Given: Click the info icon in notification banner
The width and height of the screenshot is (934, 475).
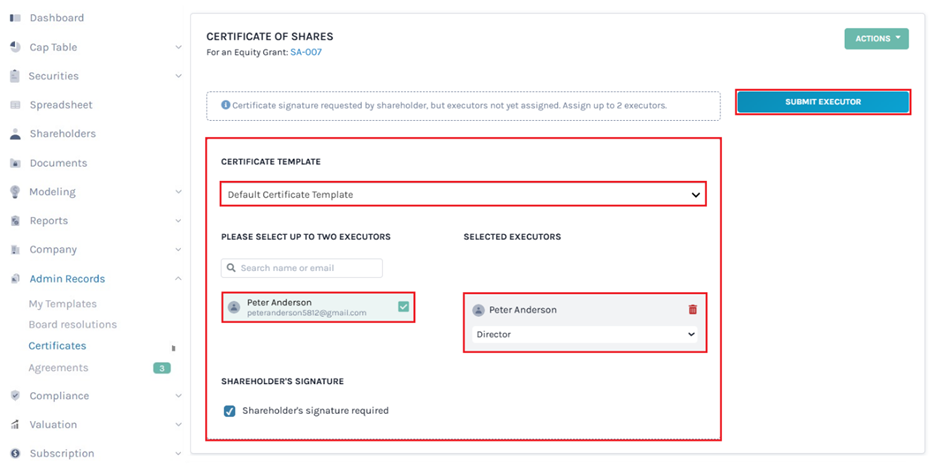Looking at the screenshot, I should click(225, 105).
